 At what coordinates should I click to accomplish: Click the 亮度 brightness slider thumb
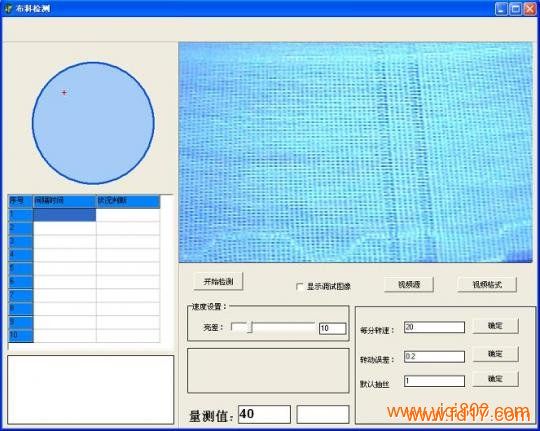[x=250, y=327]
